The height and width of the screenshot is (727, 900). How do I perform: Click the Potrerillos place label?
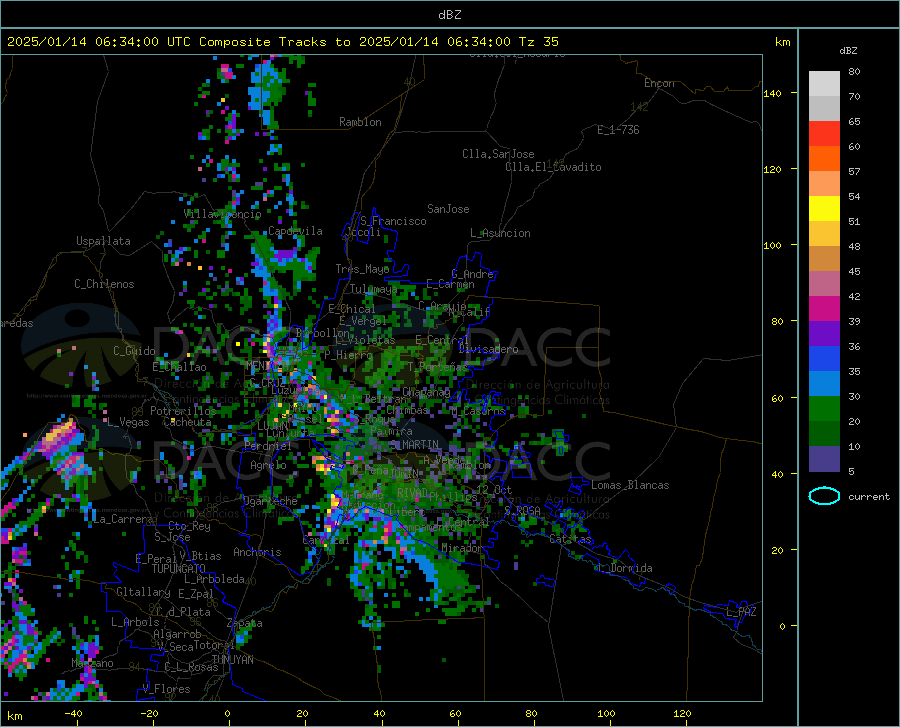[183, 411]
